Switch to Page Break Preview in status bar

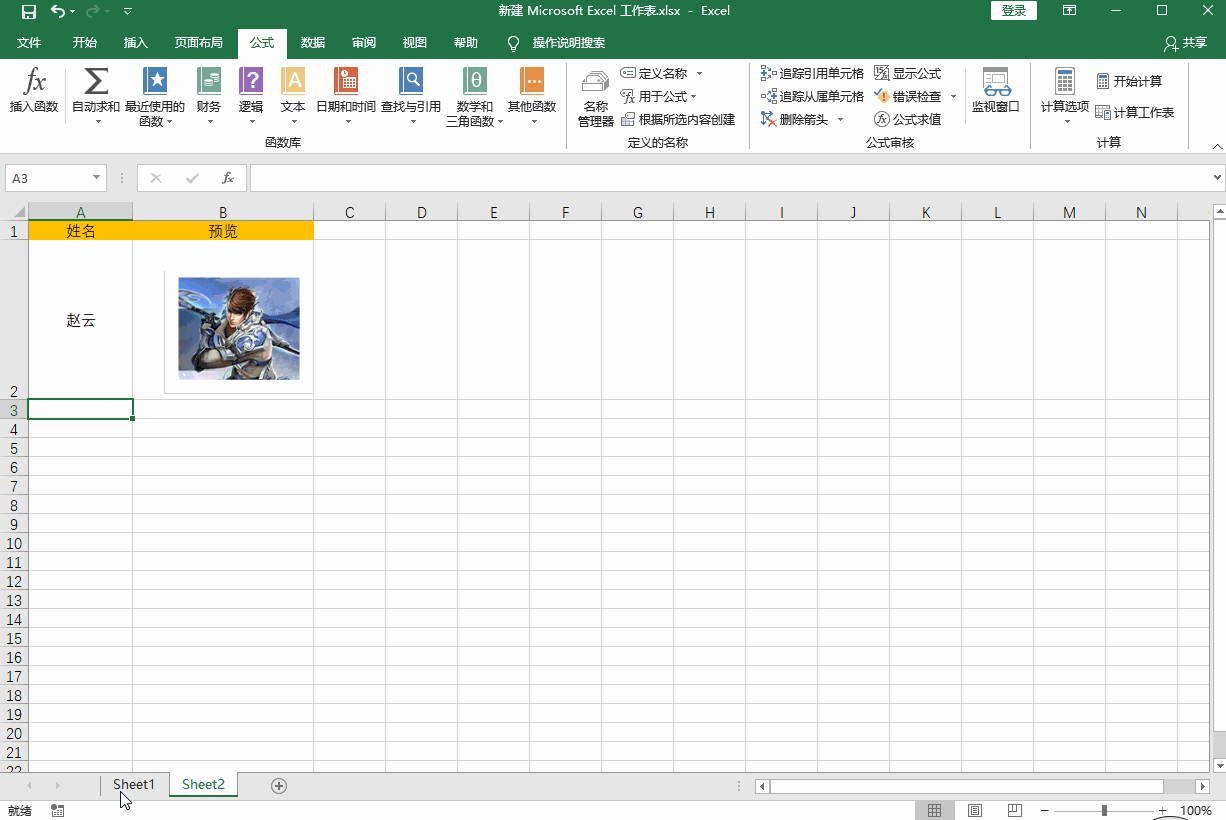coord(1015,810)
